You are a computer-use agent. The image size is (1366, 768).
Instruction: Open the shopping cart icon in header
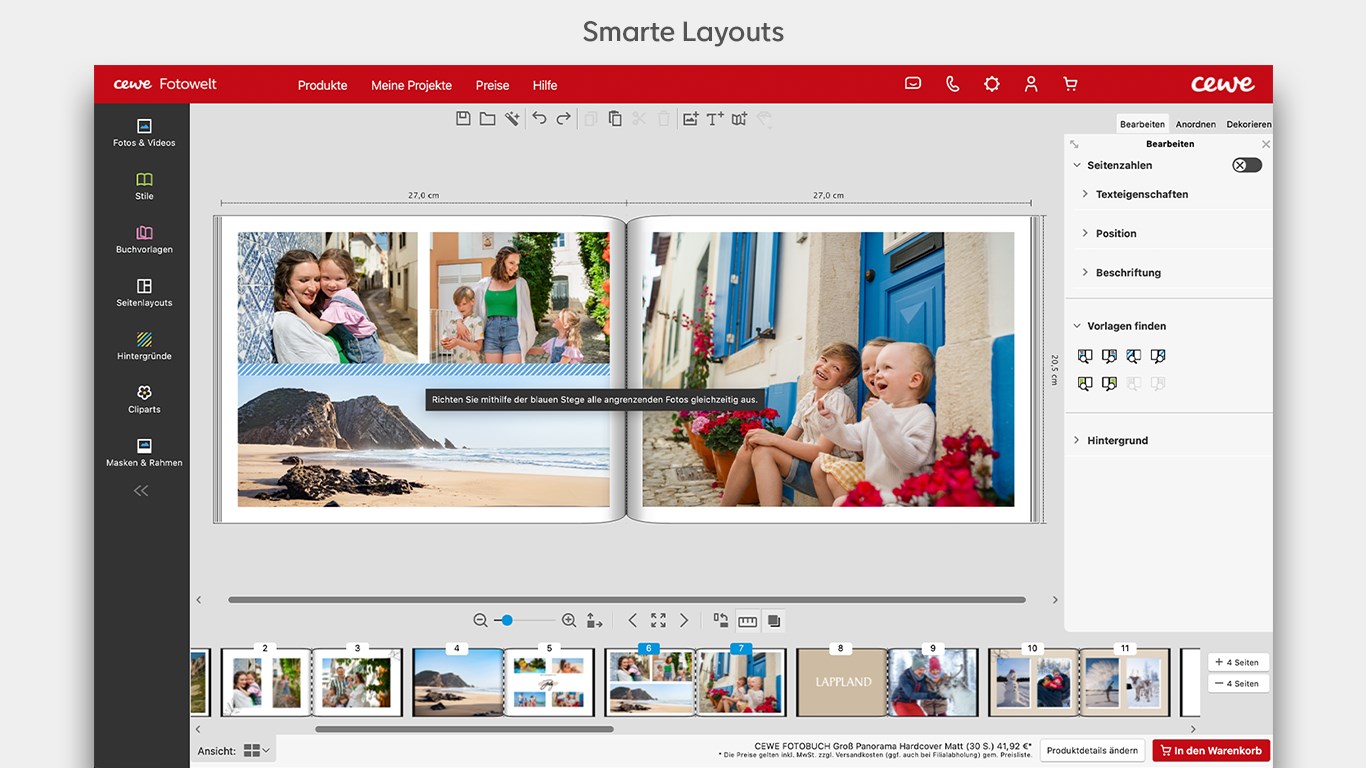coord(1070,84)
